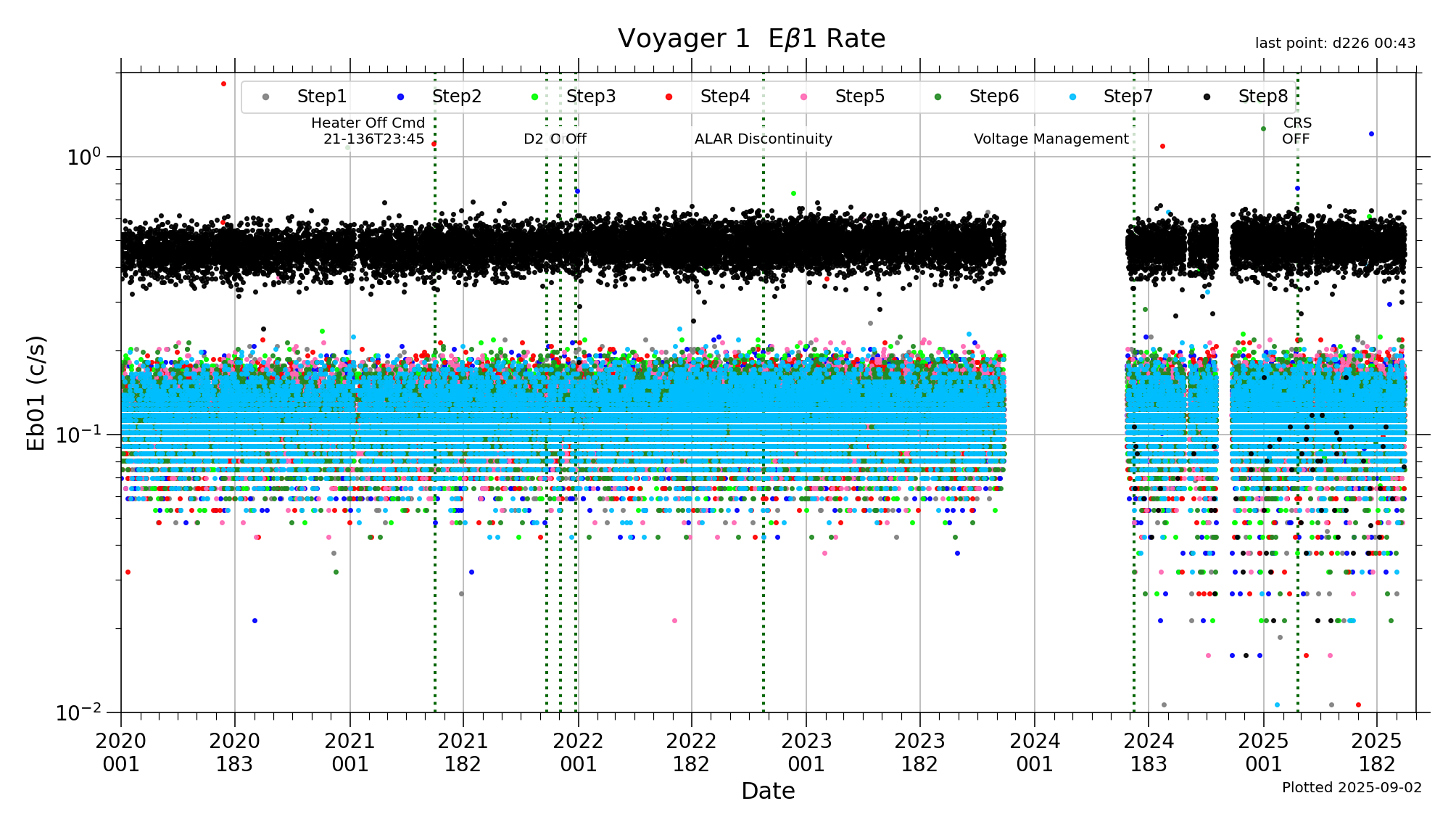The image size is (1456, 830).
Task: Click the blue Step2 legend marker
Action: (x=400, y=97)
